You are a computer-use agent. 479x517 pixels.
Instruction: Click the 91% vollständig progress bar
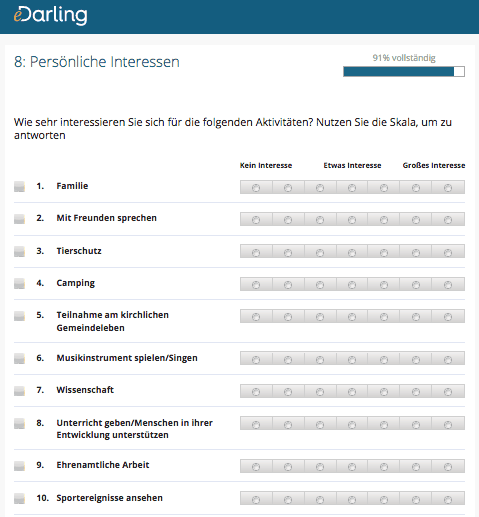[x=404, y=71]
